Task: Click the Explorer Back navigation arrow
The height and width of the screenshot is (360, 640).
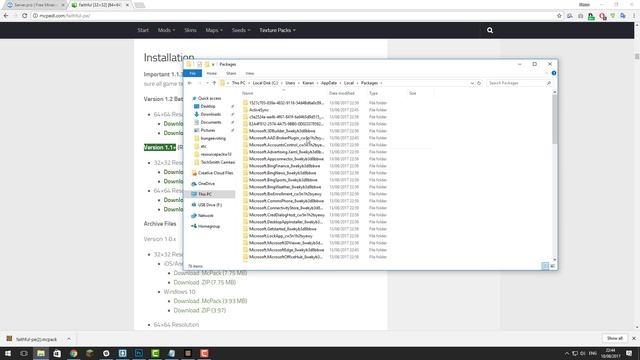Action: point(190,83)
